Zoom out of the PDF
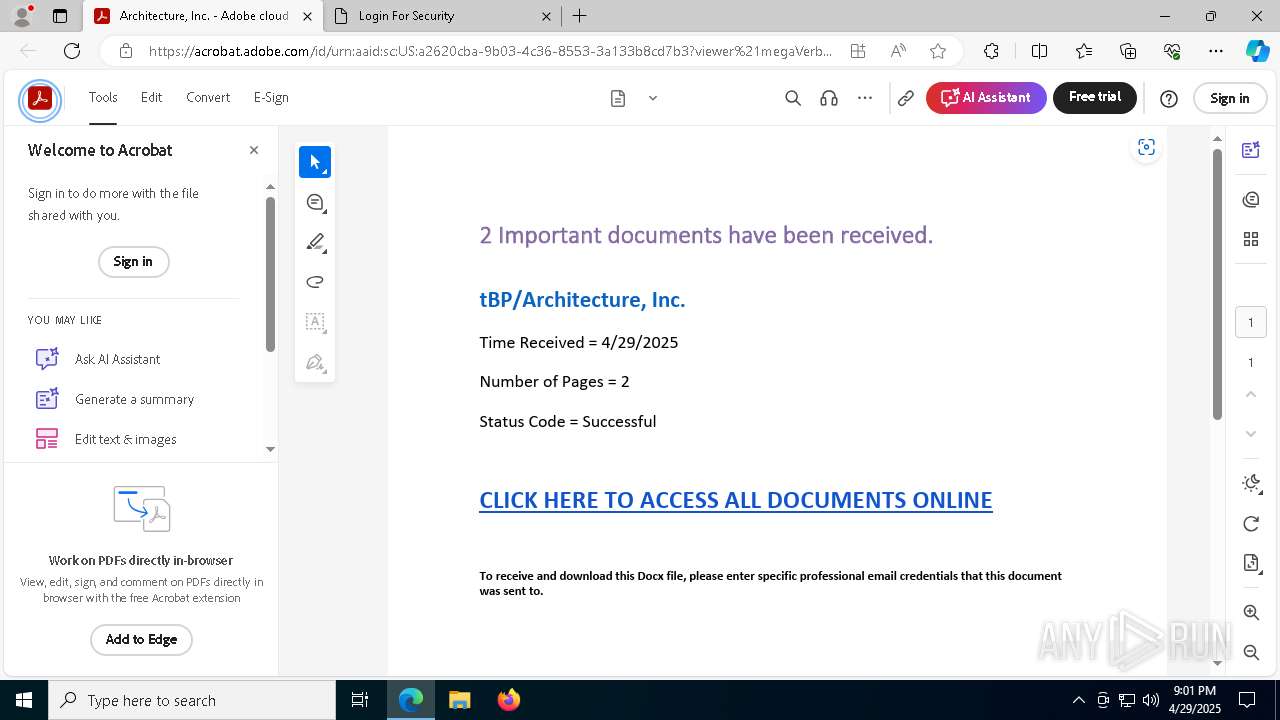 1251,652
